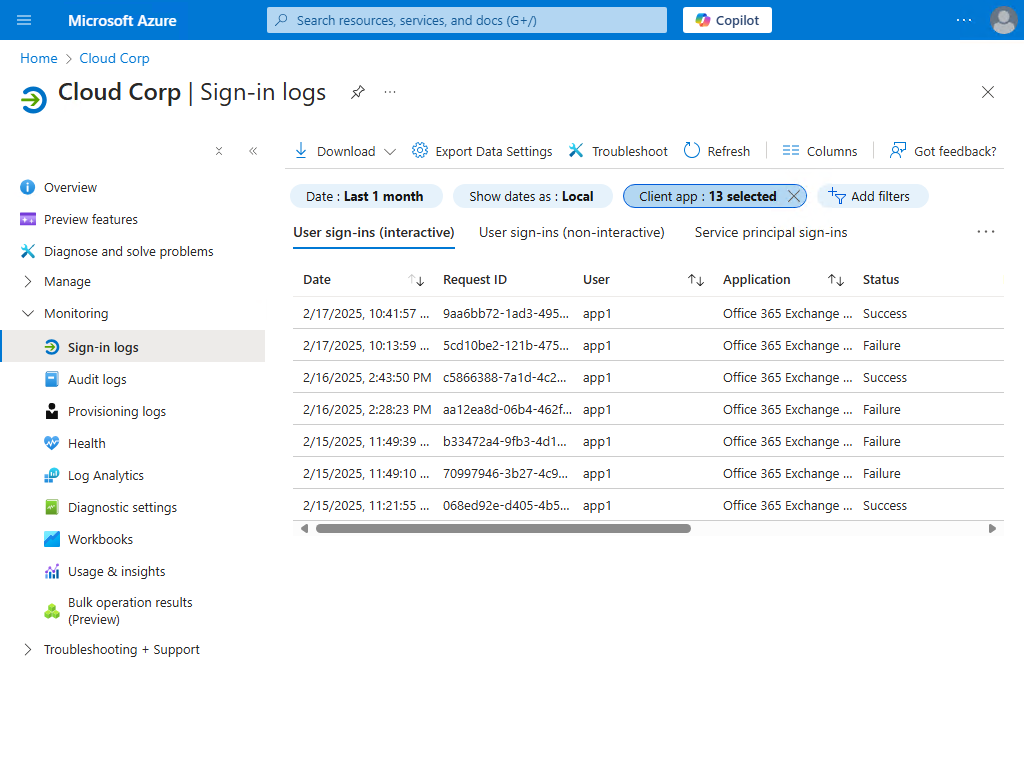This screenshot has height=768, width=1024.
Task: Click the Copilot button
Action: (727, 20)
